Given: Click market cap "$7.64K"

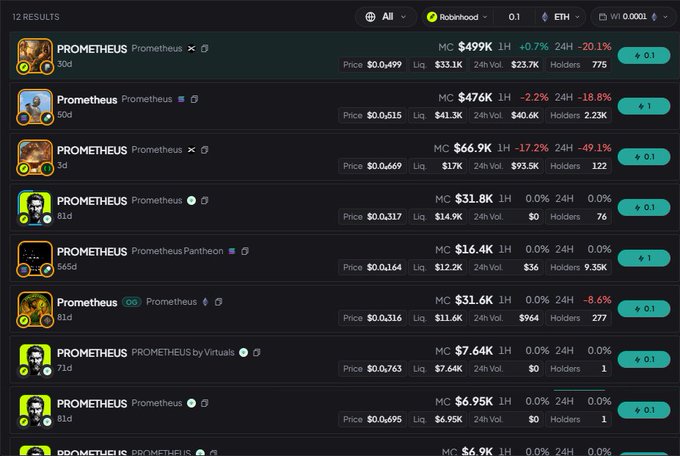Looking at the screenshot, I should [474, 351].
